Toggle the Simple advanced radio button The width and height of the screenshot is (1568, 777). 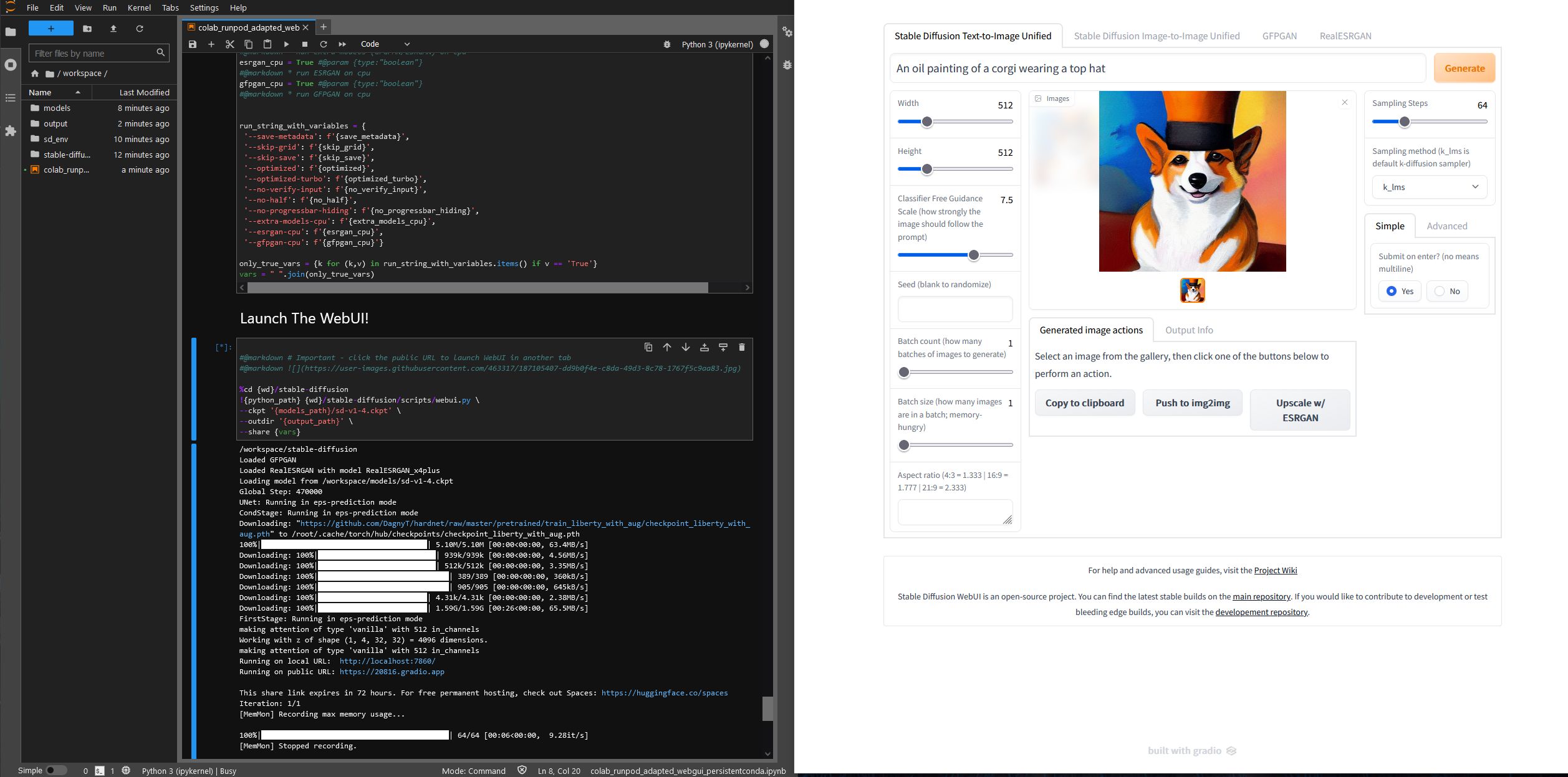[x=1446, y=226]
